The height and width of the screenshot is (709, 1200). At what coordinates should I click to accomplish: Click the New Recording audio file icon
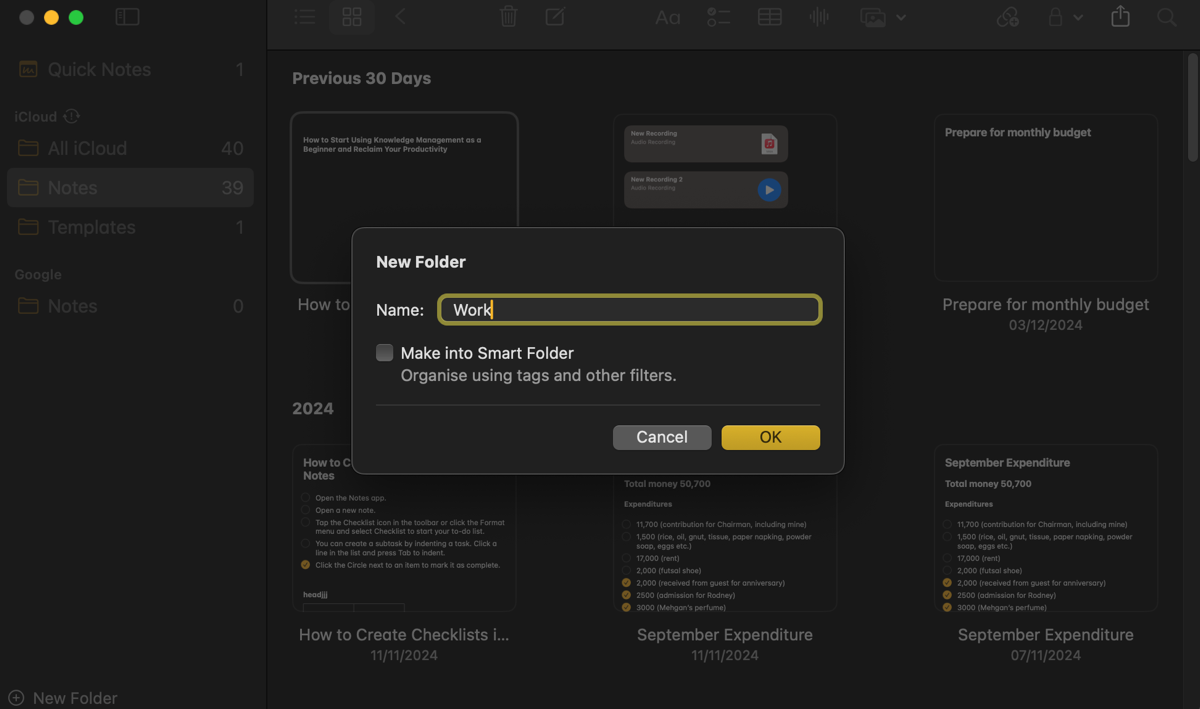coord(769,143)
